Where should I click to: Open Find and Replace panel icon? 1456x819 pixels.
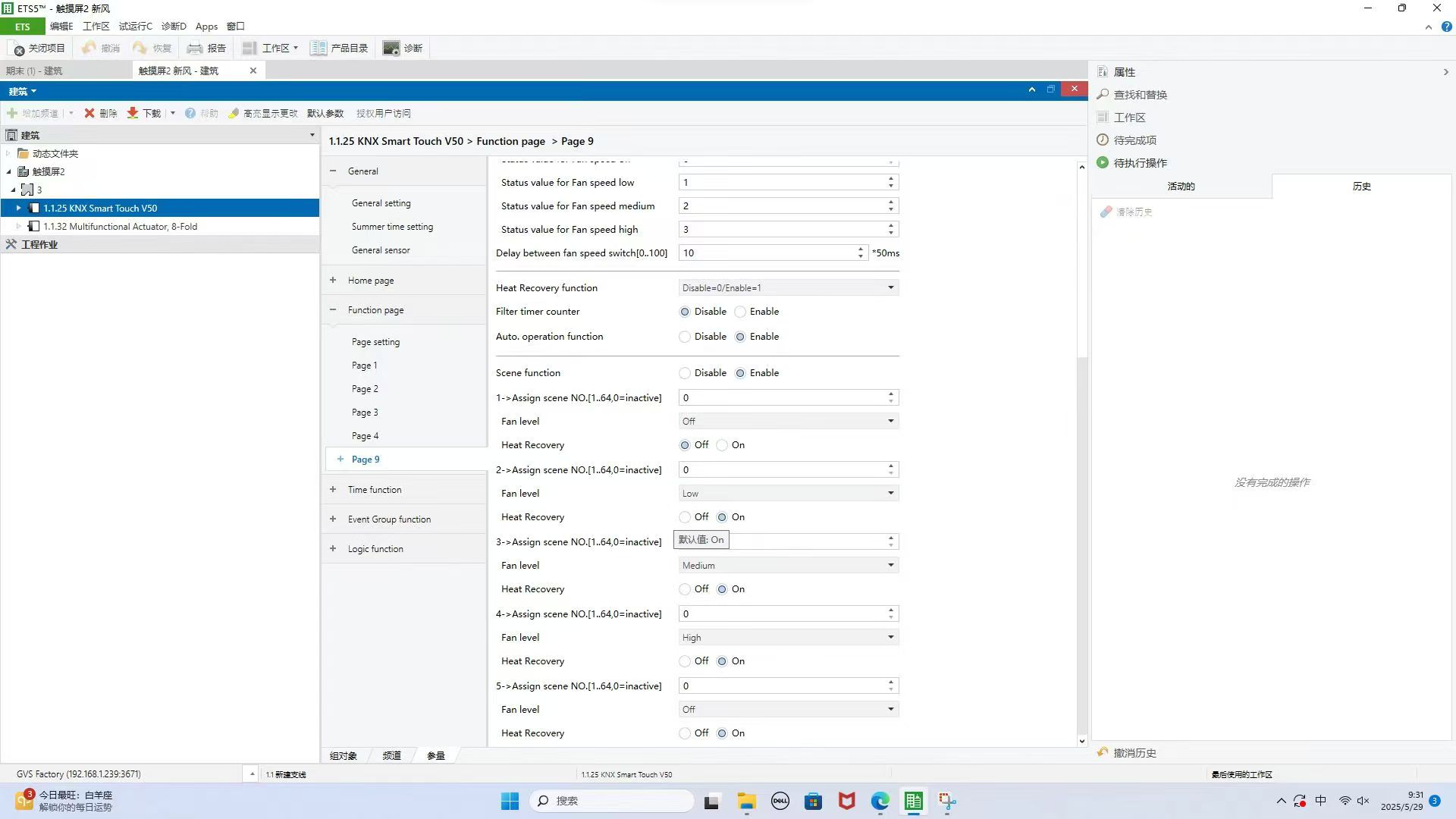(x=1103, y=95)
